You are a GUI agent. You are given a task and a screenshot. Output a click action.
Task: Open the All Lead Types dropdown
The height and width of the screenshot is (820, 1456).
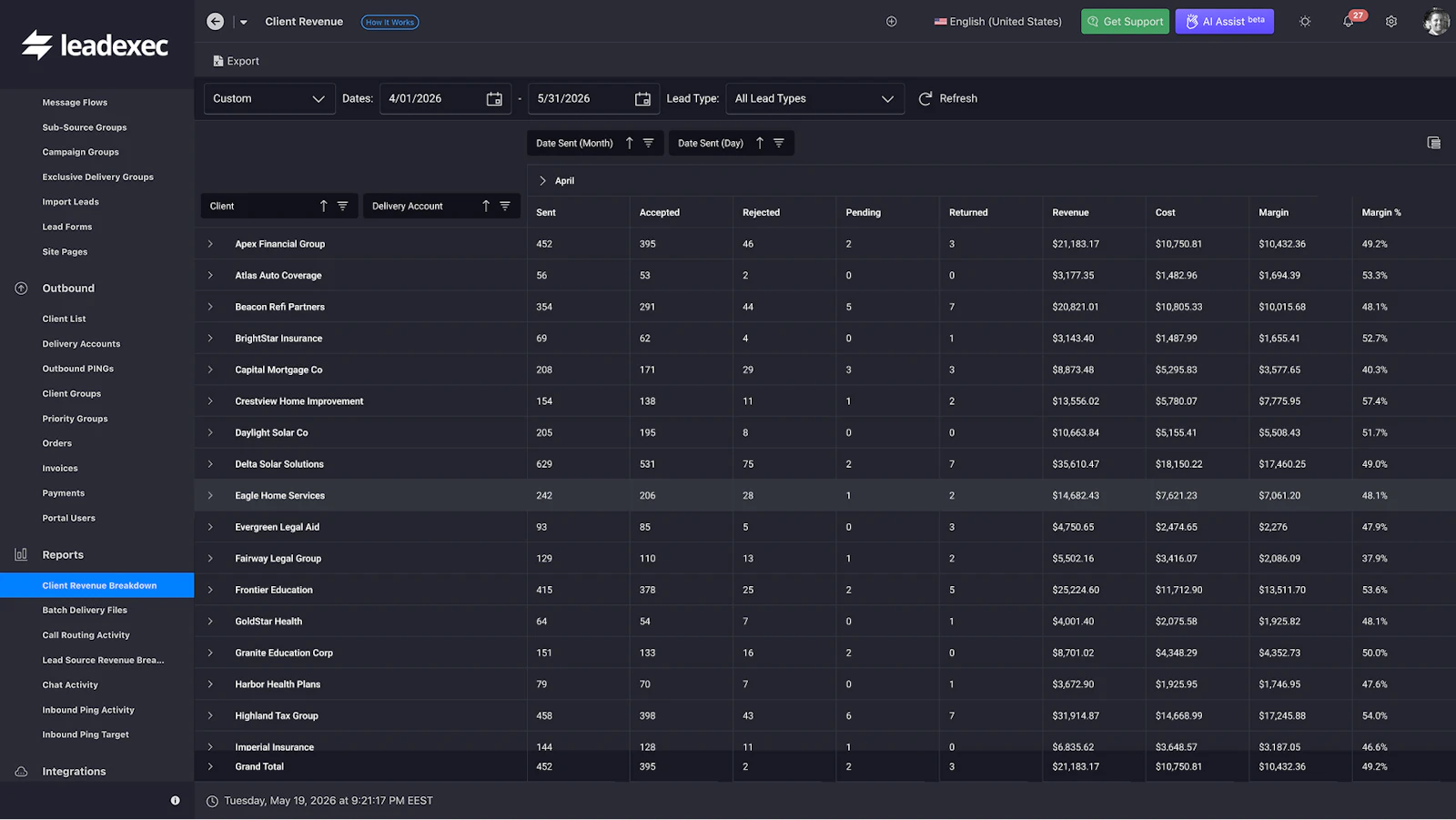coord(814,98)
